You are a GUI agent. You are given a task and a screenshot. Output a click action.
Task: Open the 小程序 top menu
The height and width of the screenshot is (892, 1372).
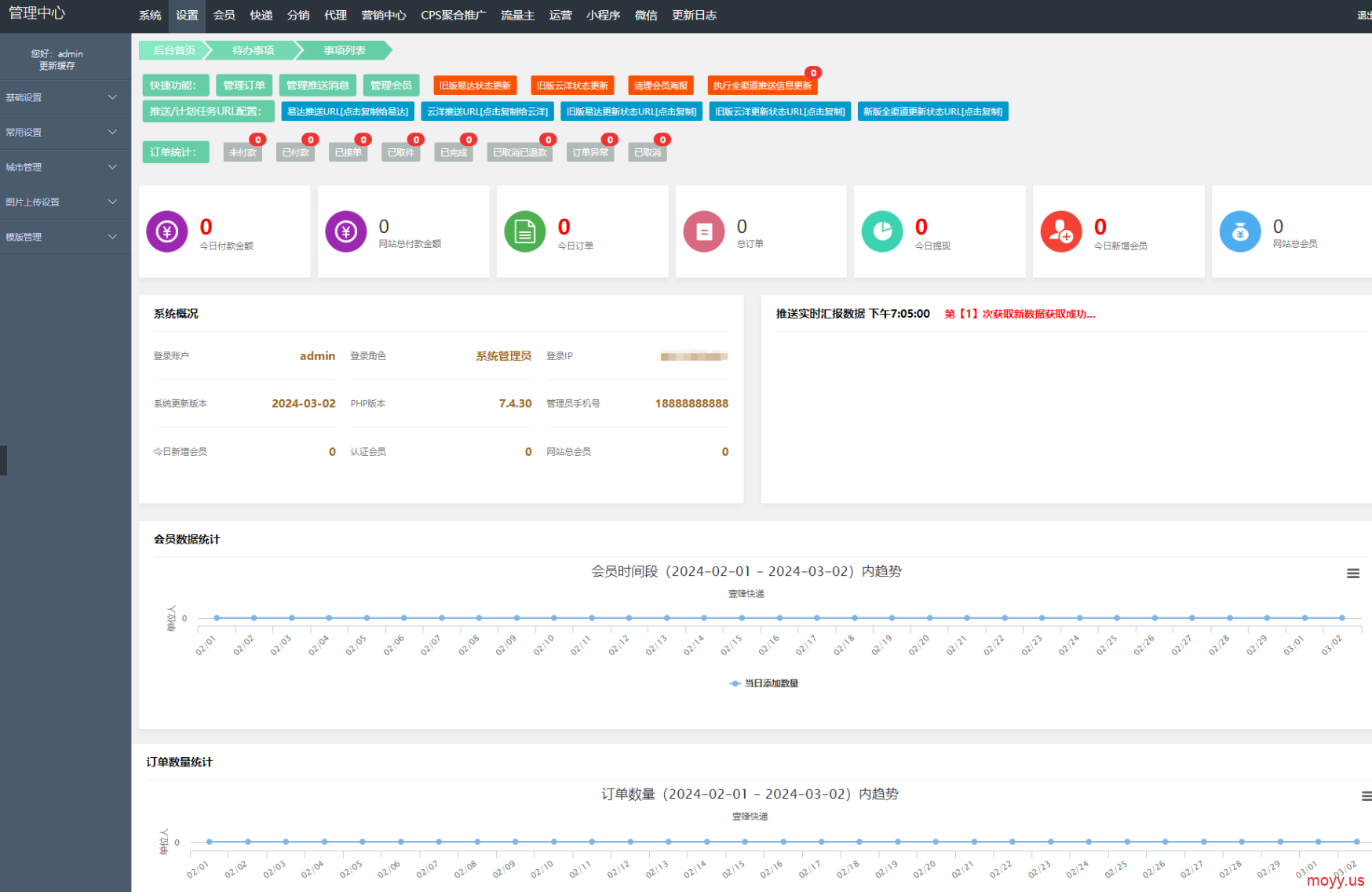click(x=603, y=16)
